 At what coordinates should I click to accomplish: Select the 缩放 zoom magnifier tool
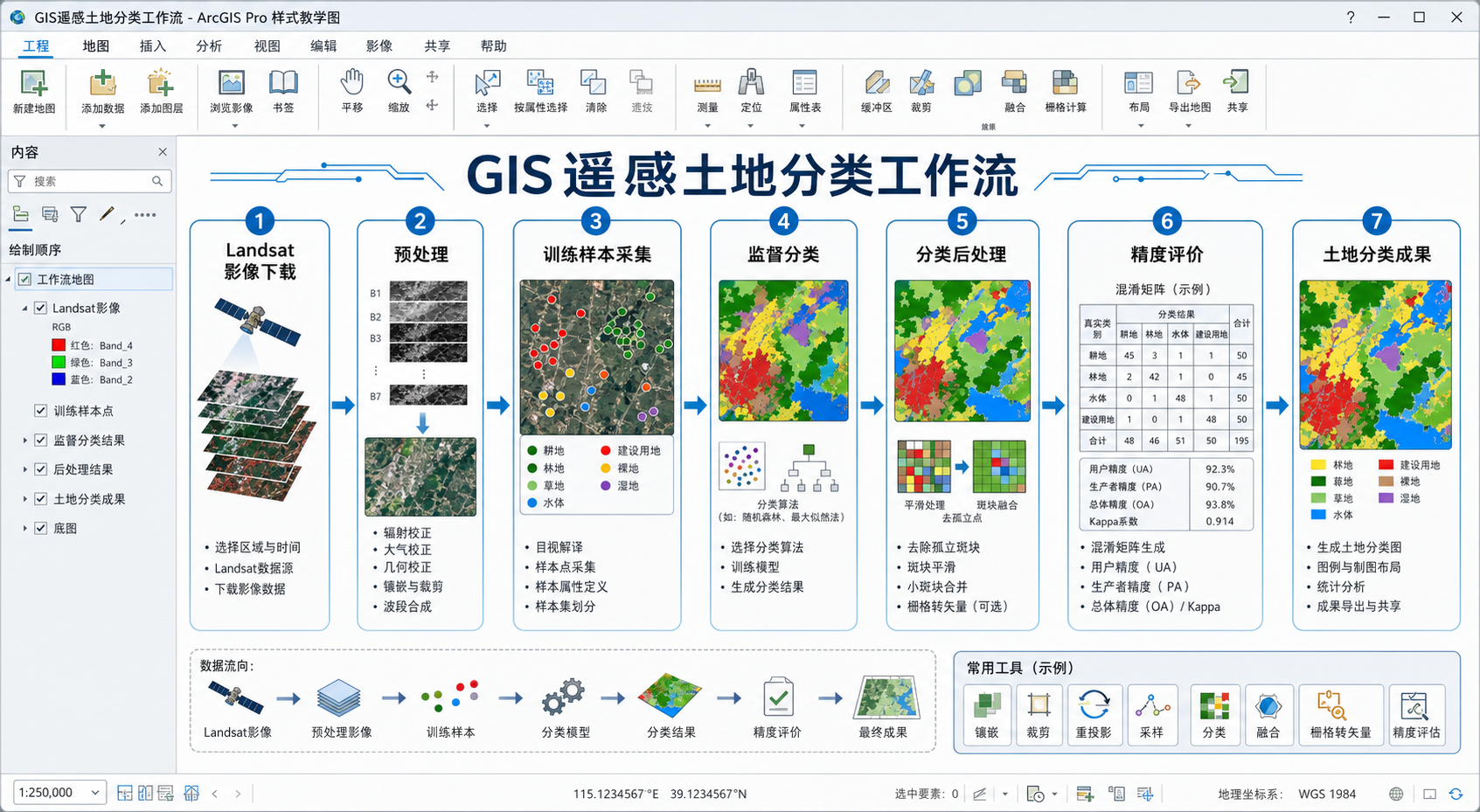pyautogui.click(x=399, y=81)
